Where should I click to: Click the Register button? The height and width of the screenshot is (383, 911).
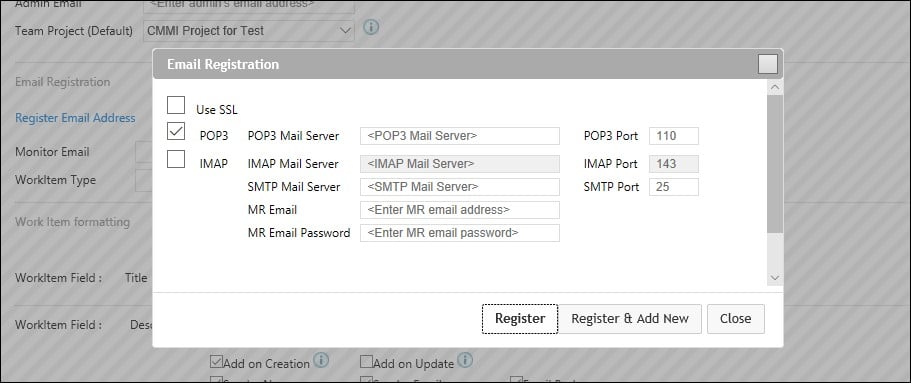pyautogui.click(x=520, y=318)
